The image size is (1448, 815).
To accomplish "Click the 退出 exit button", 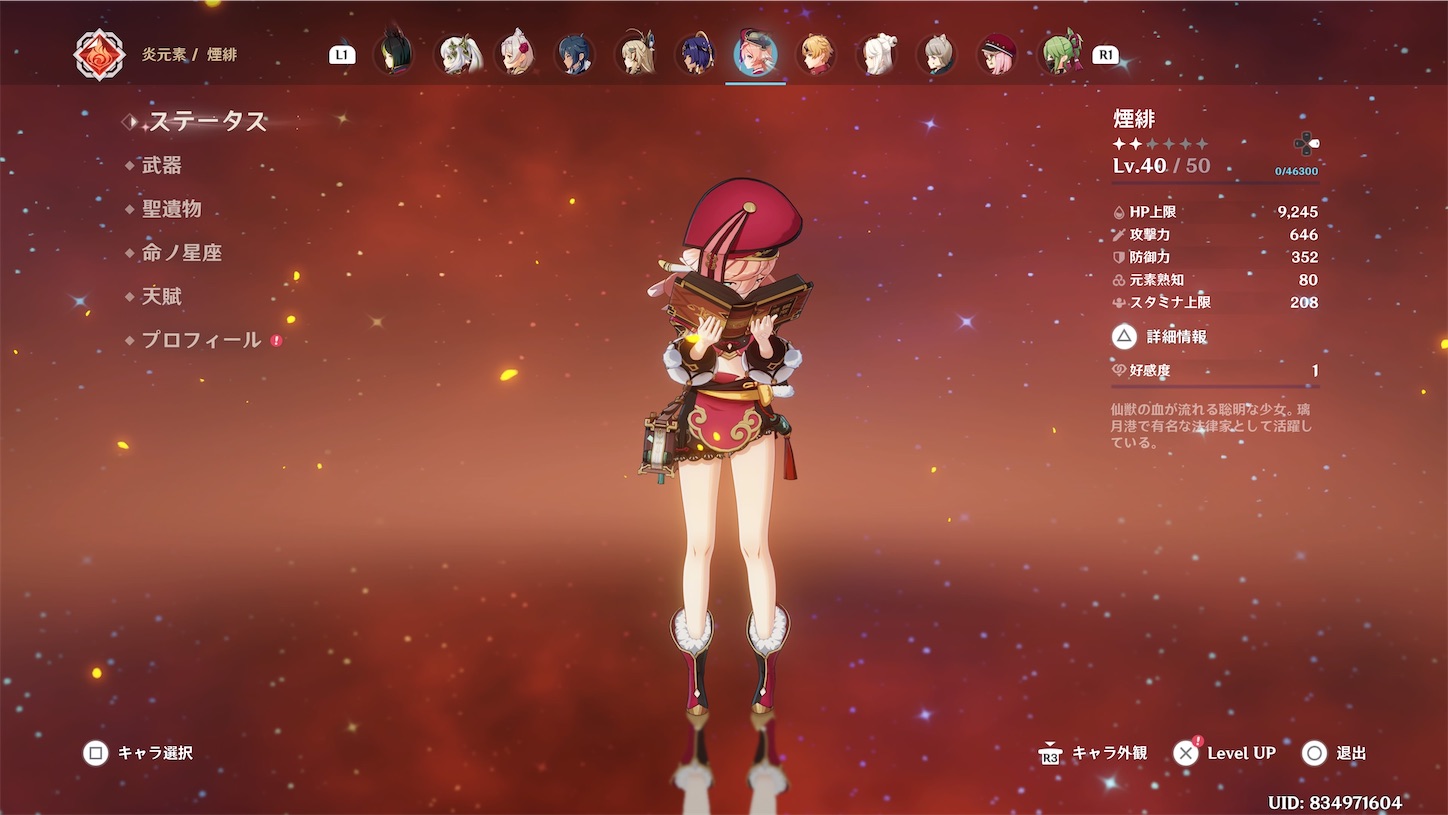I will pyautogui.click(x=1334, y=753).
